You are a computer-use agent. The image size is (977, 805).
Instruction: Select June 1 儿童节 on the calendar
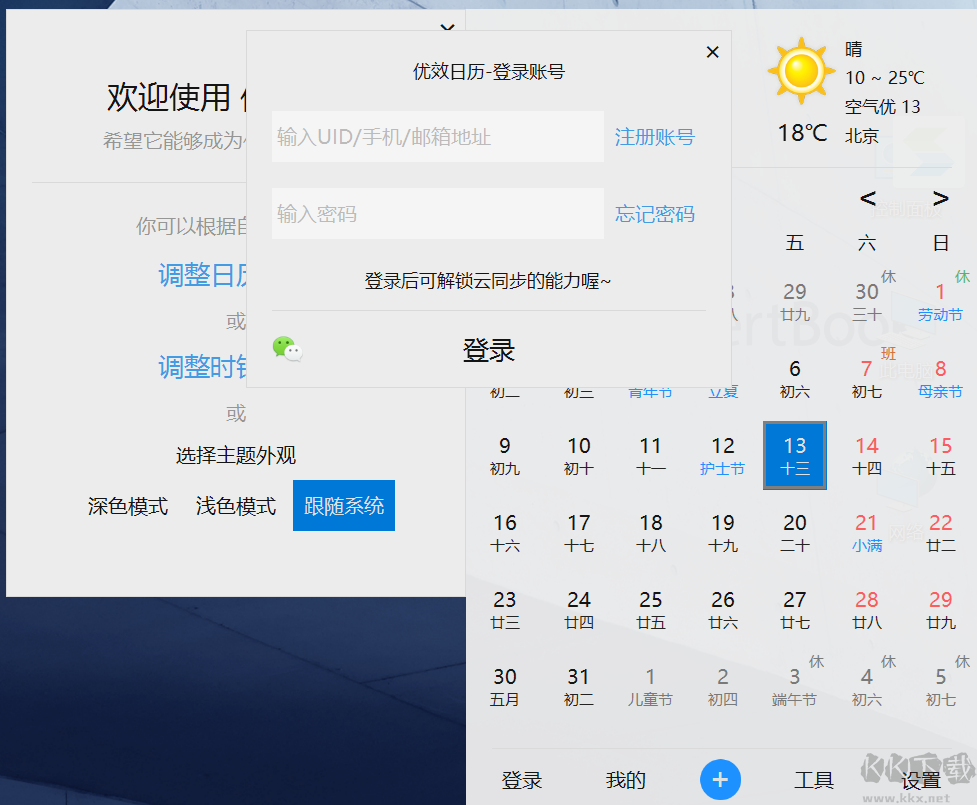[x=650, y=688]
